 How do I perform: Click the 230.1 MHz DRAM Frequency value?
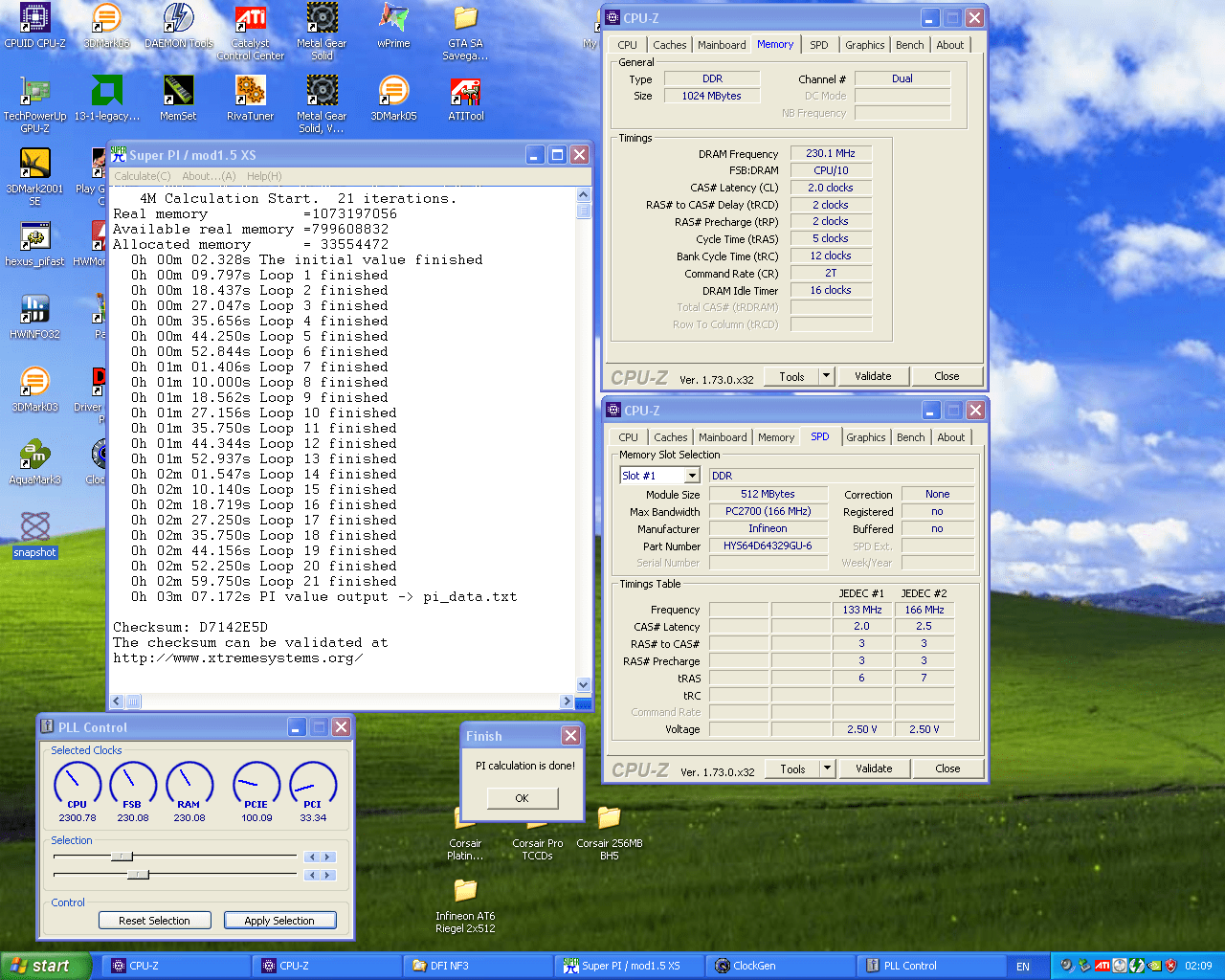pos(831,153)
